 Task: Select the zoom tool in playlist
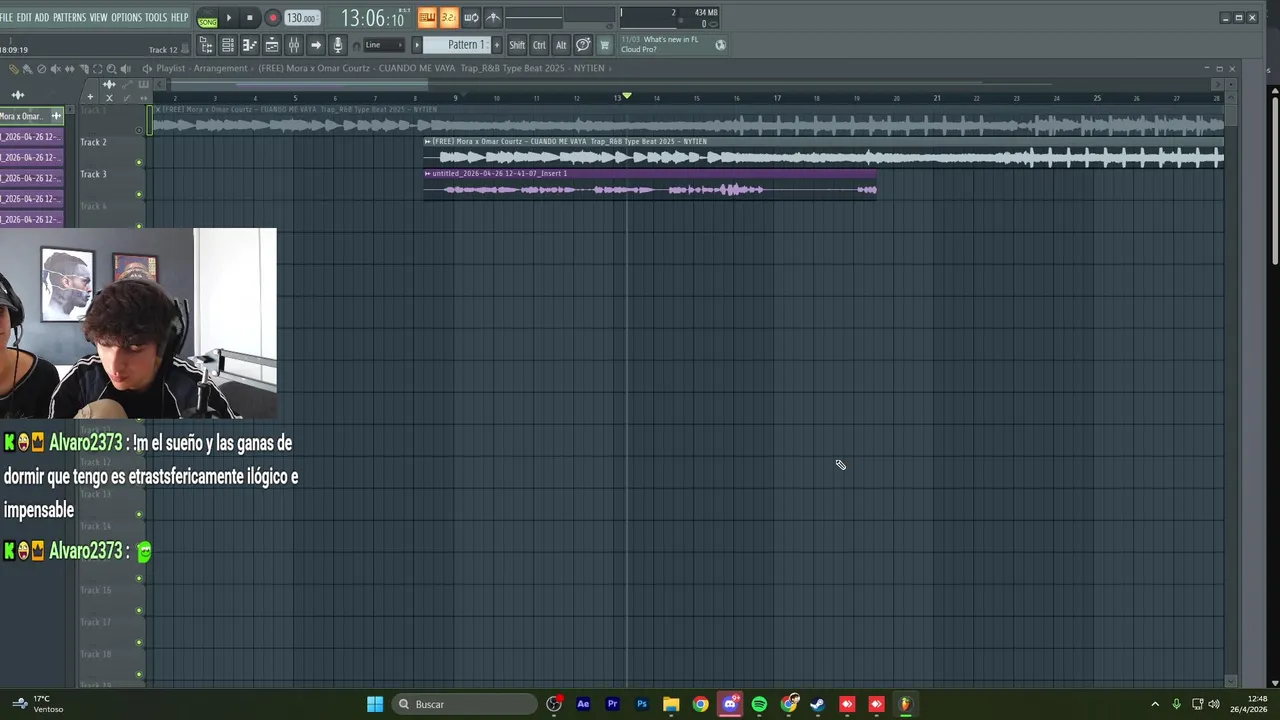pyautogui.click(x=111, y=69)
